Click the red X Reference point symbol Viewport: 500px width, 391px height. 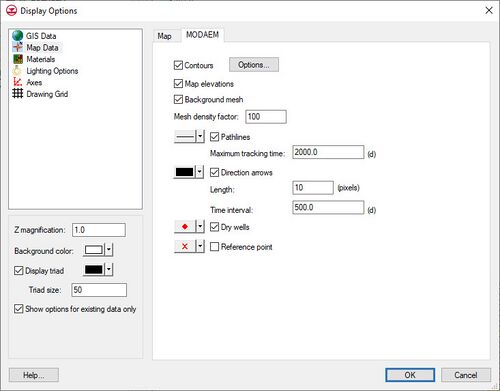[185, 247]
